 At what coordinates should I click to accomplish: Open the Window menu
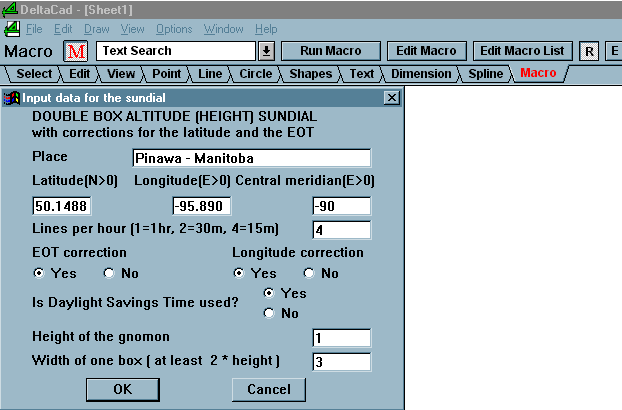[x=224, y=29]
